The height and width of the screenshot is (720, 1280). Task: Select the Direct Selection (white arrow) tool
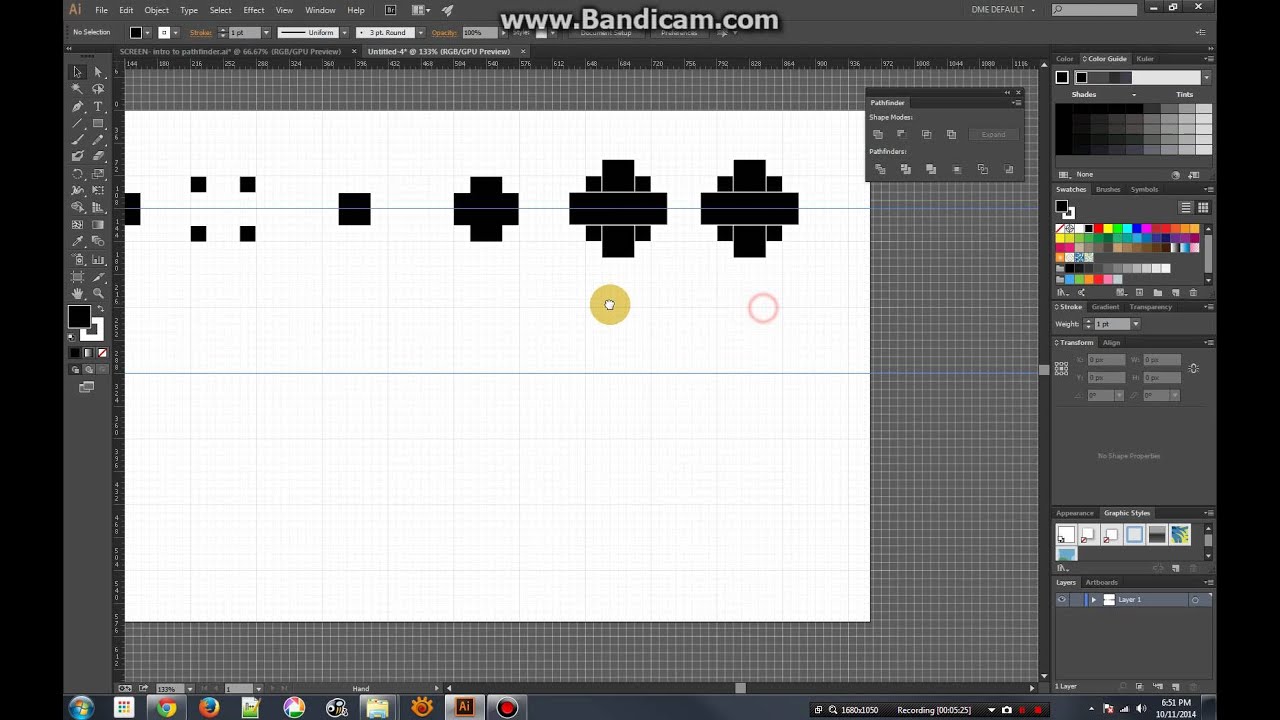pyautogui.click(x=98, y=72)
